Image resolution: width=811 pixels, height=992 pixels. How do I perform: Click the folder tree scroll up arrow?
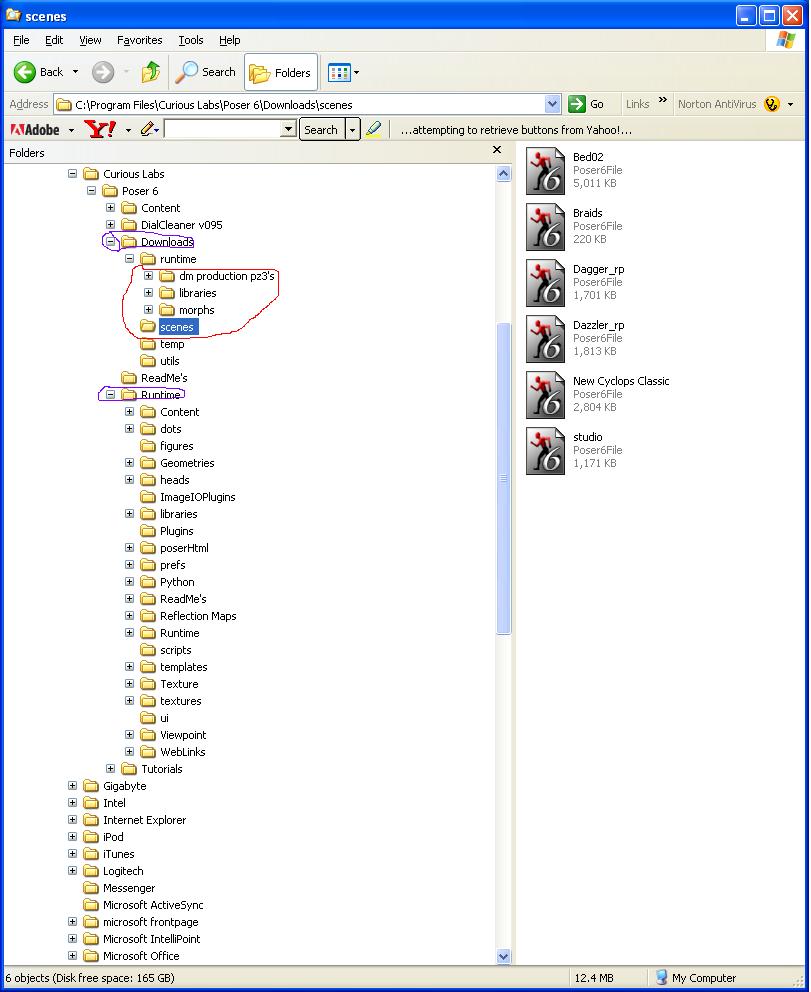[504, 173]
